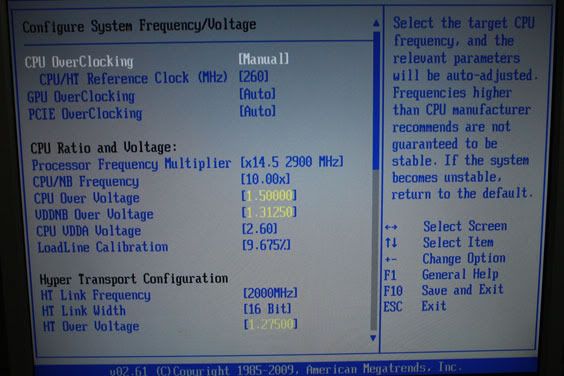564x376 pixels.
Task: Click the left-right arrows Select Screen icon
Action: point(391,227)
